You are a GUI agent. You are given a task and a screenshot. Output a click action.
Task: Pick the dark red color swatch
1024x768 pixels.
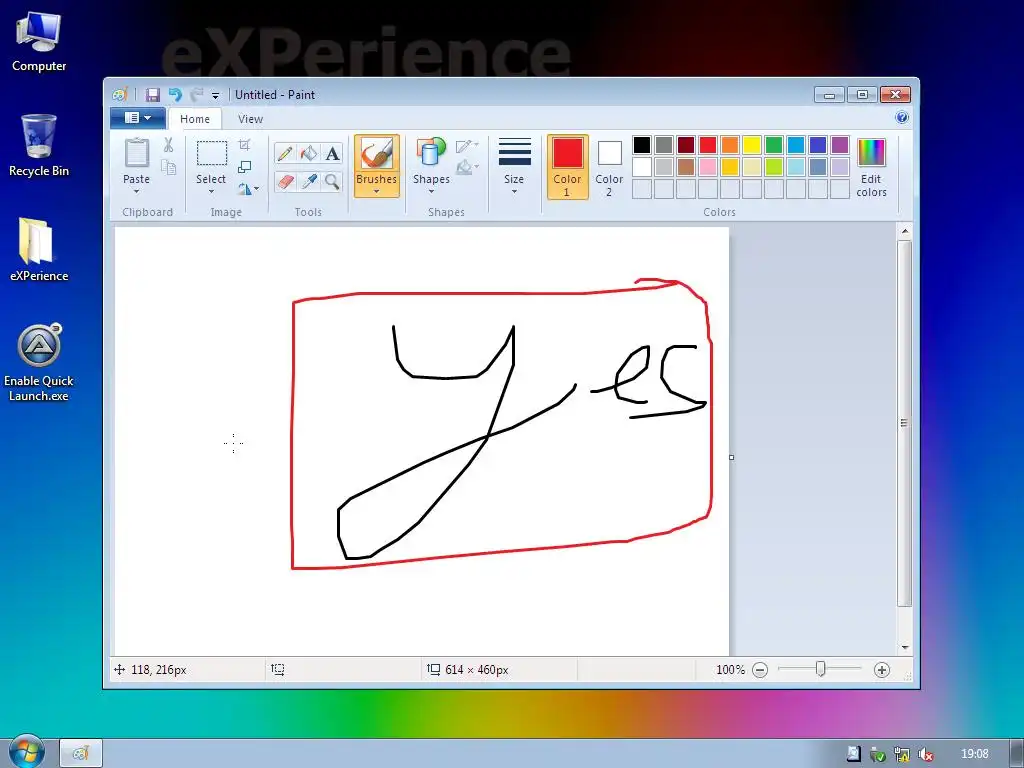tap(686, 145)
